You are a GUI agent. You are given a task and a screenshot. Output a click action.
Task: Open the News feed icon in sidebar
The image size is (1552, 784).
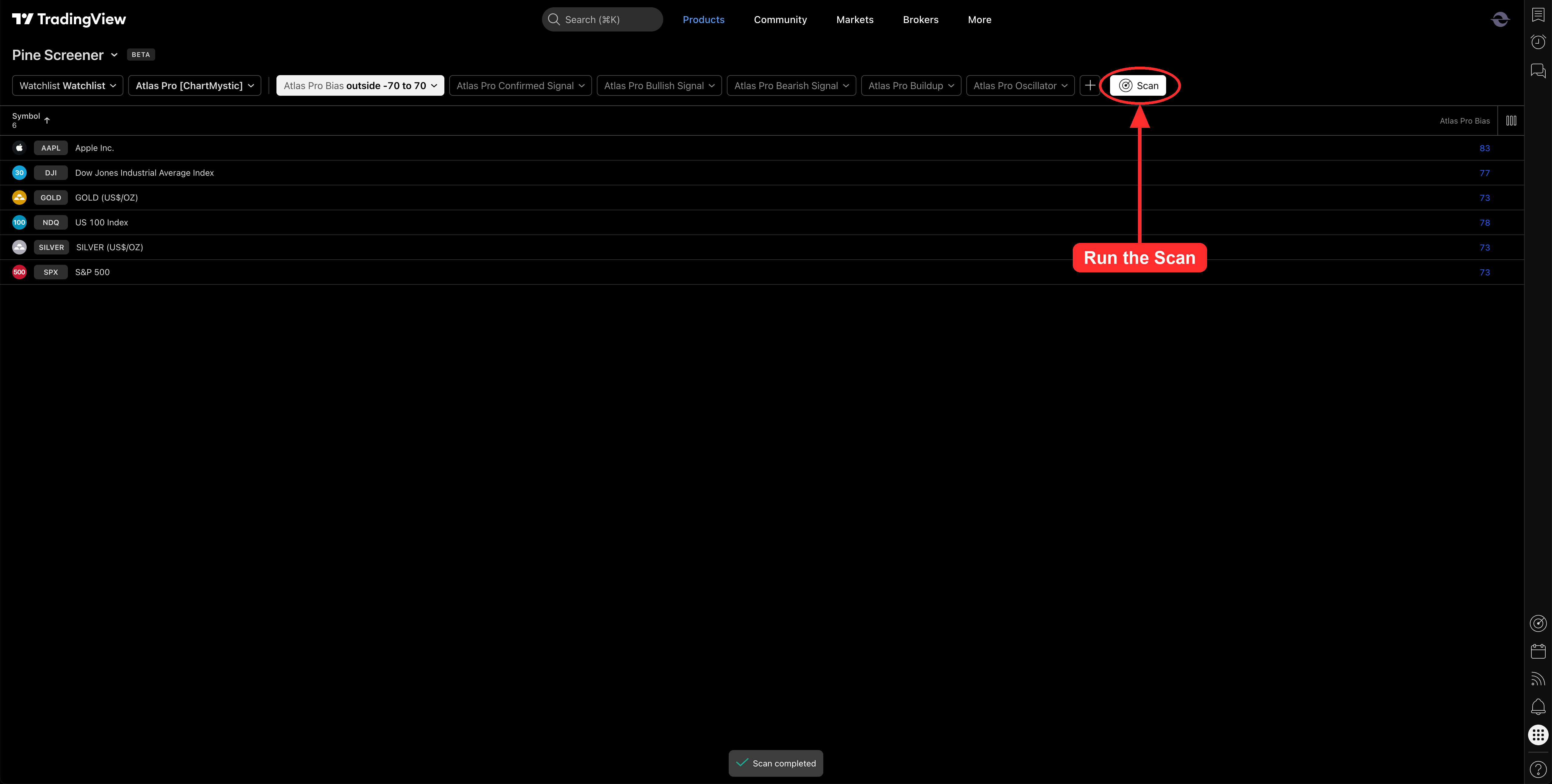pos(1538,679)
